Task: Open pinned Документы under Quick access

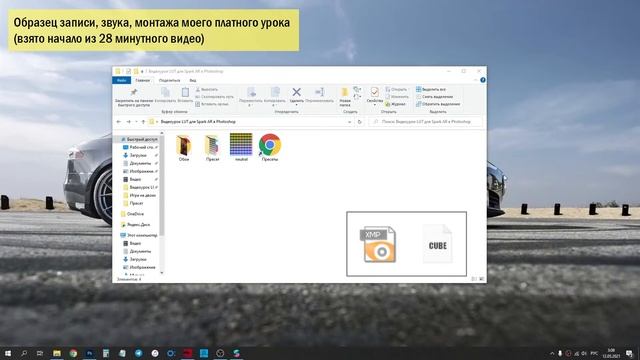Action: tap(140, 163)
